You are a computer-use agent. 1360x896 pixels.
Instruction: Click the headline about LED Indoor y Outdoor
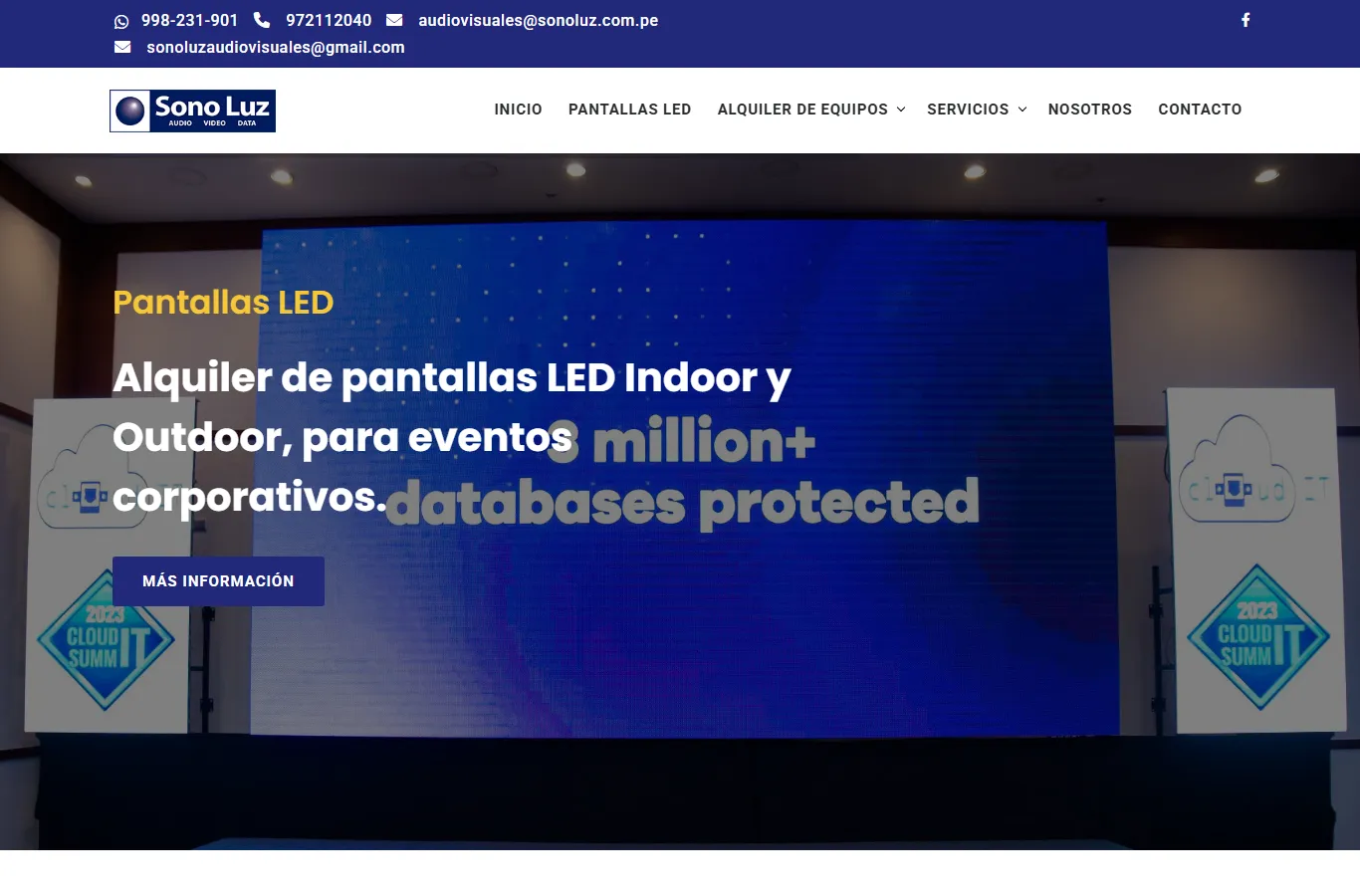[x=452, y=437]
